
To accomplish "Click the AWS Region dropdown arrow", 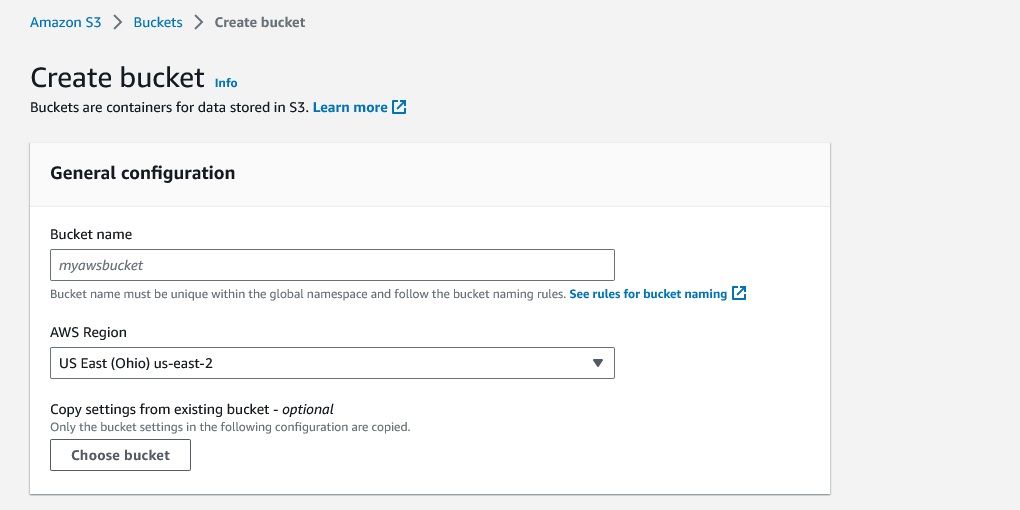I will (x=598, y=363).
